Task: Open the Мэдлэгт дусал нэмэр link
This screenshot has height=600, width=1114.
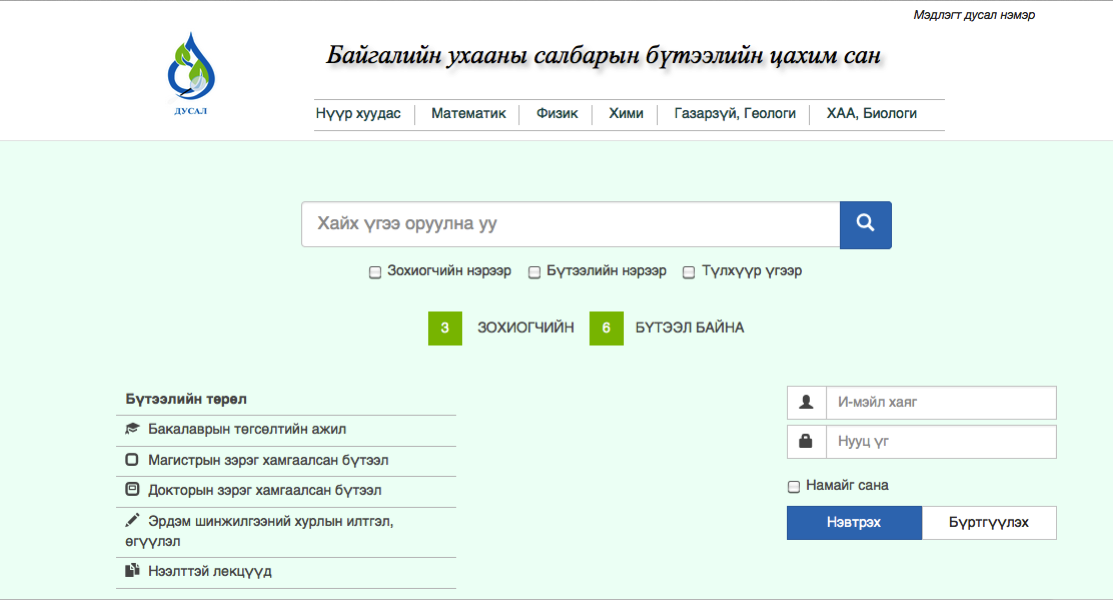Action: tap(973, 15)
